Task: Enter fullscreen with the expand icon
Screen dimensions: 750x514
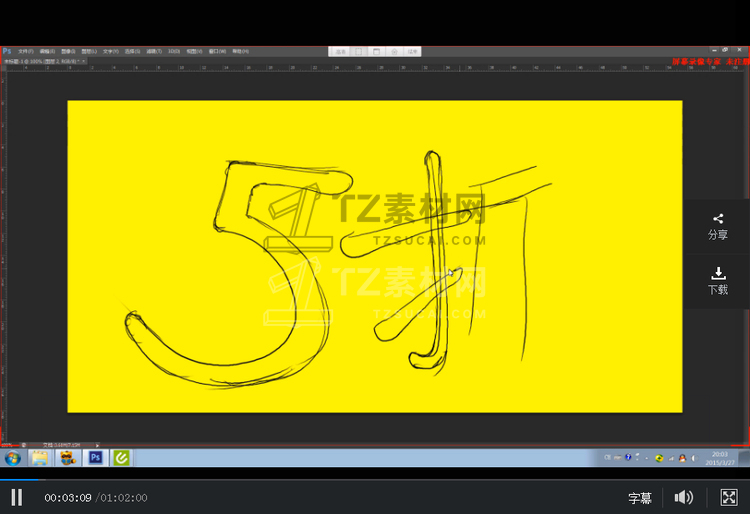Action: point(729,497)
